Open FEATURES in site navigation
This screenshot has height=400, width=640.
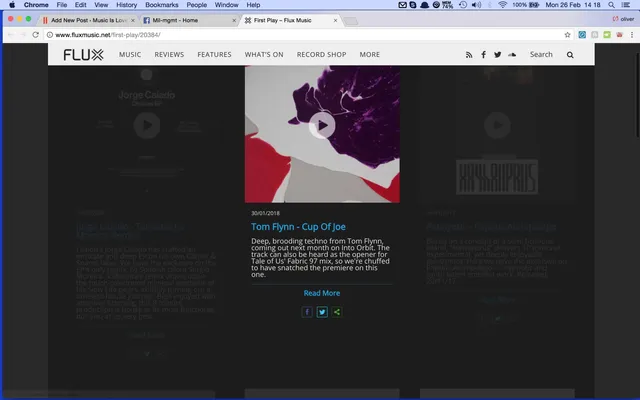click(x=214, y=55)
